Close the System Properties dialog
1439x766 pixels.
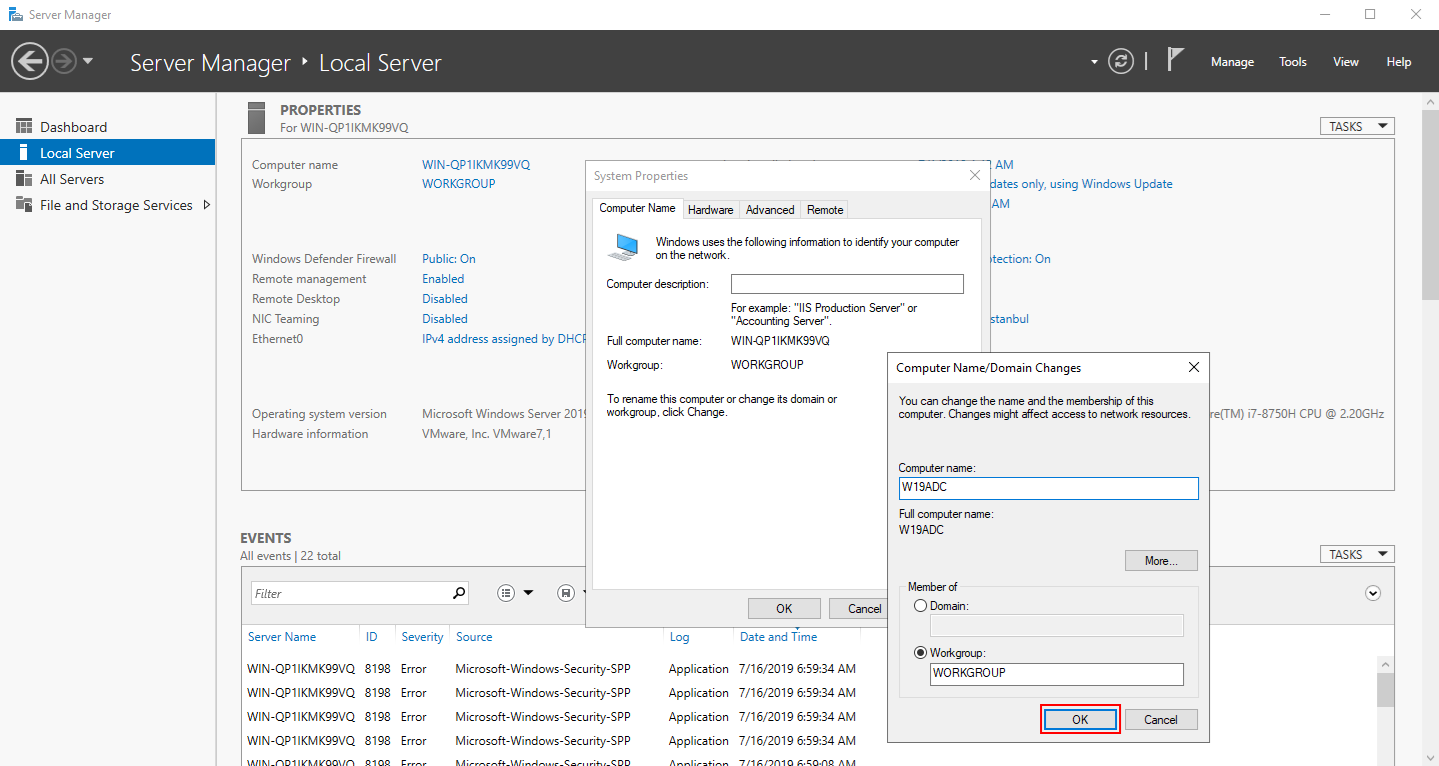(975, 175)
